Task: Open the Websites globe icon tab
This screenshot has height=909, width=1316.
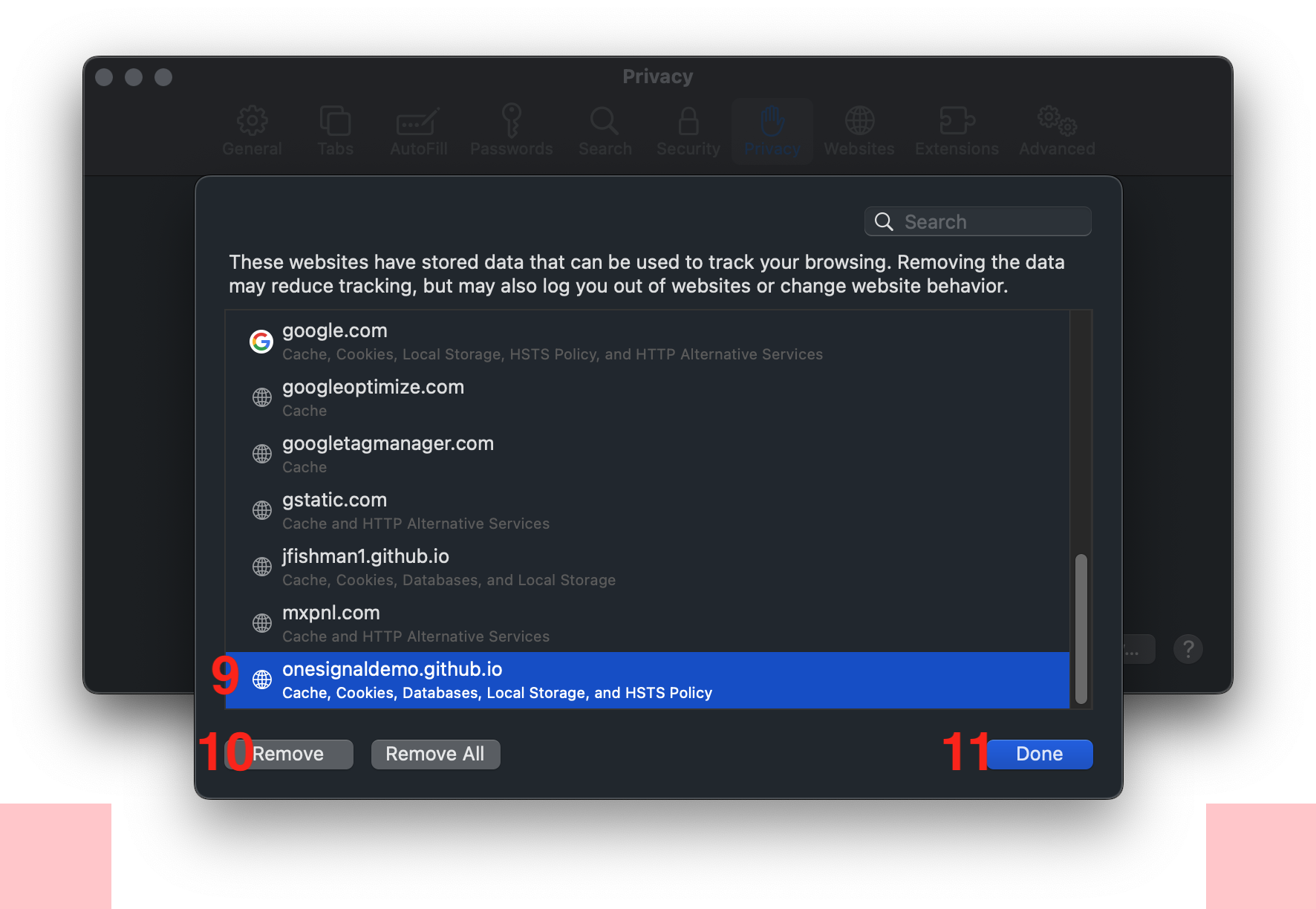Action: [859, 131]
